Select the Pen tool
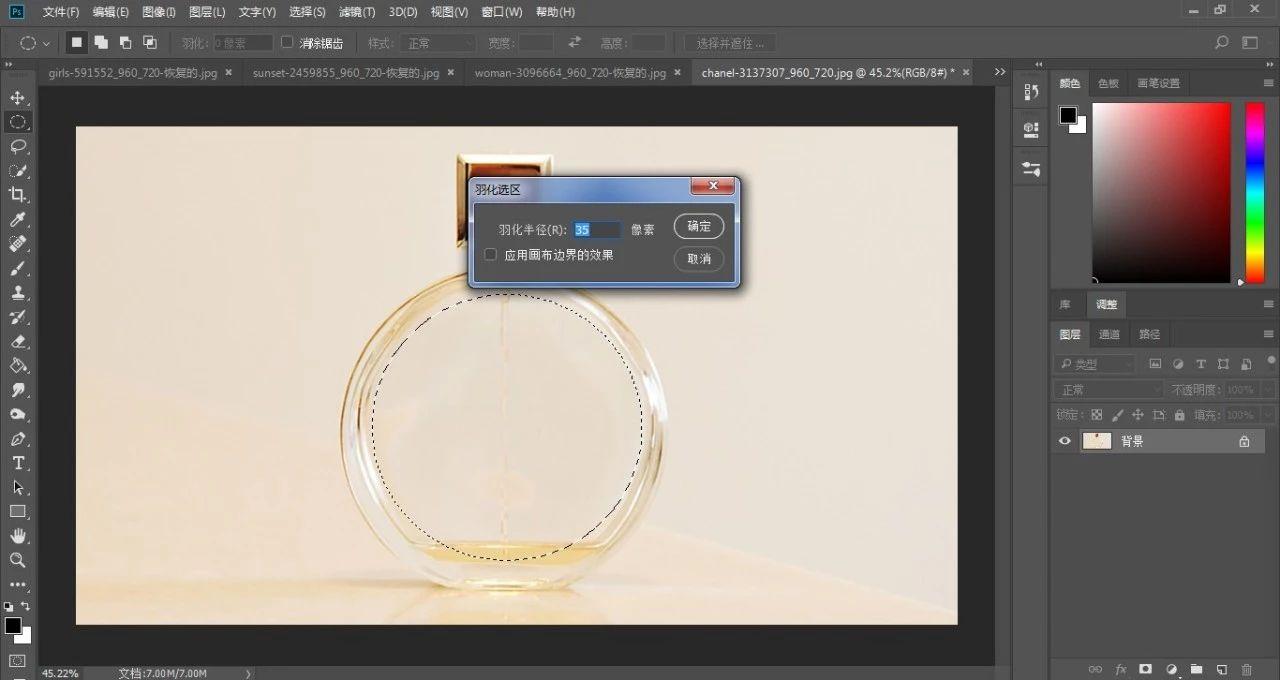This screenshot has height=680, width=1280. 17,439
